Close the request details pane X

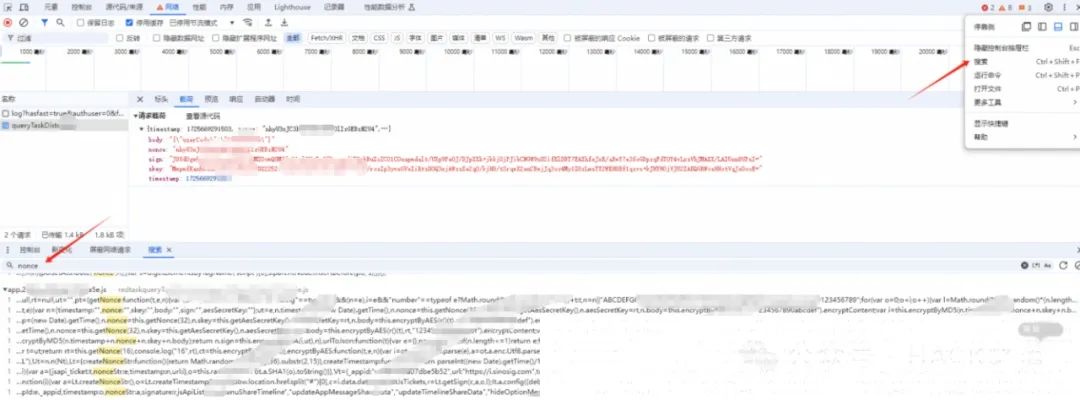[141, 99]
